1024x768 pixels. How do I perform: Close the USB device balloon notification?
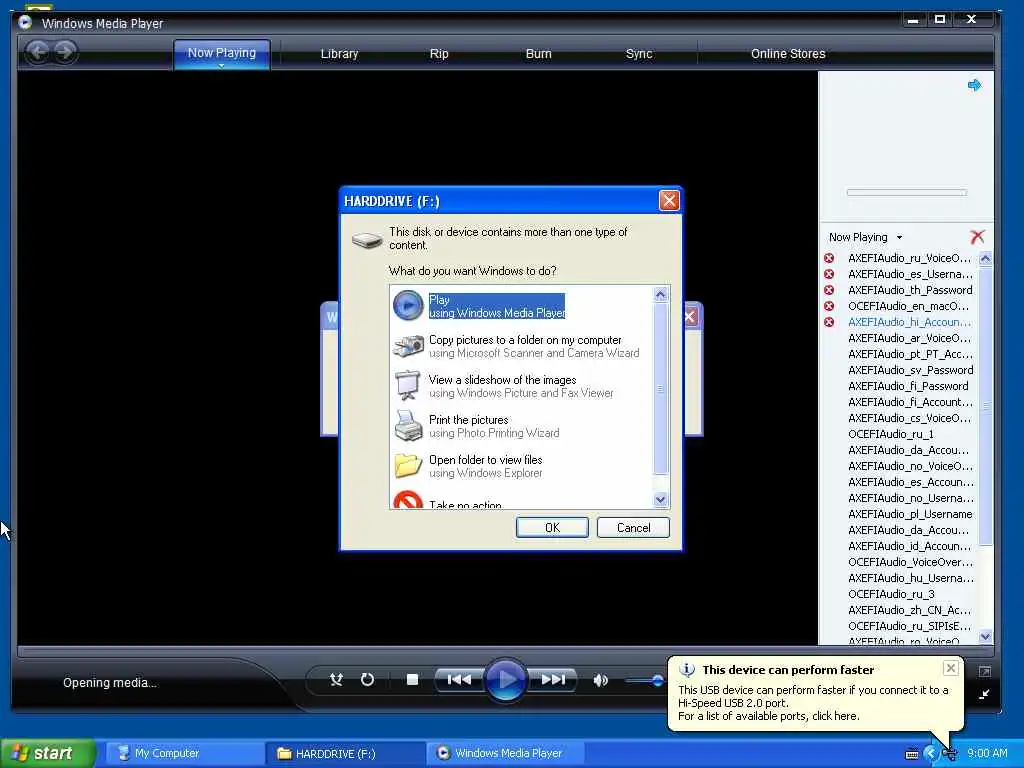(951, 668)
